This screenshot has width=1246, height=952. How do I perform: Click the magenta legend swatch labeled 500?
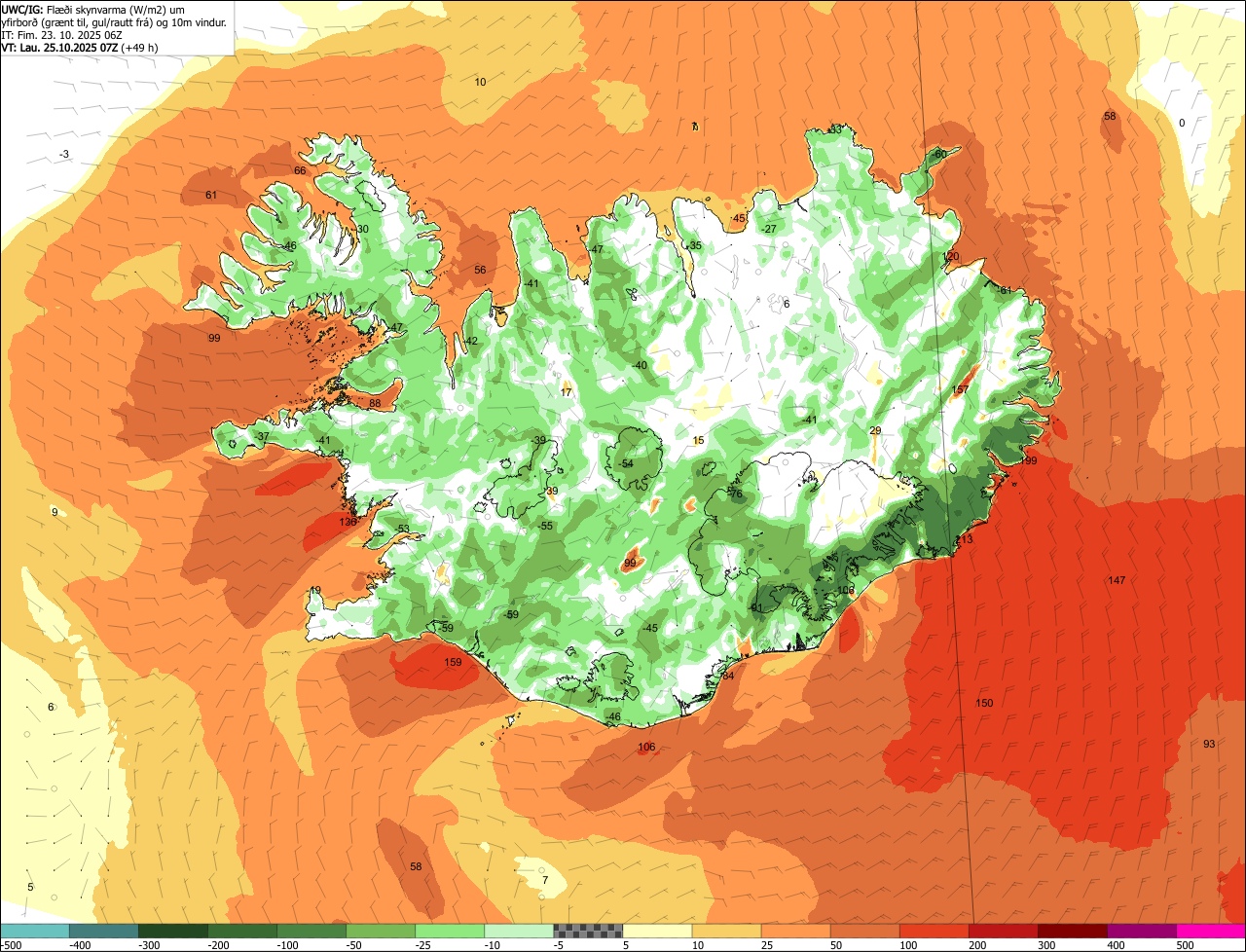(1211, 931)
